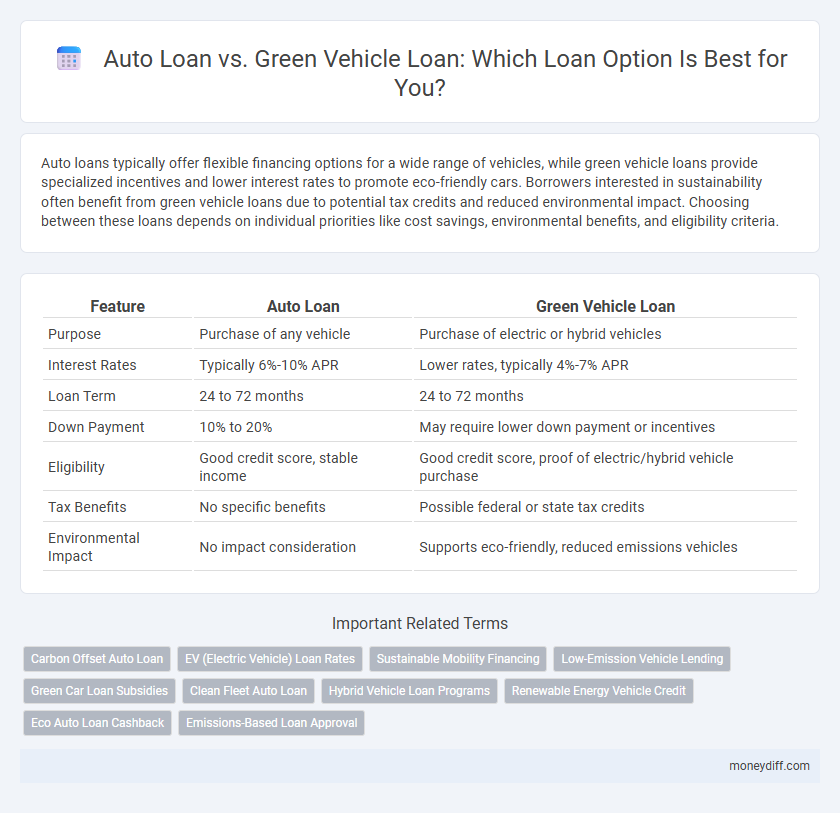
Task: Open the Carbon Offset Auto Loan tag
Action: coord(97,659)
